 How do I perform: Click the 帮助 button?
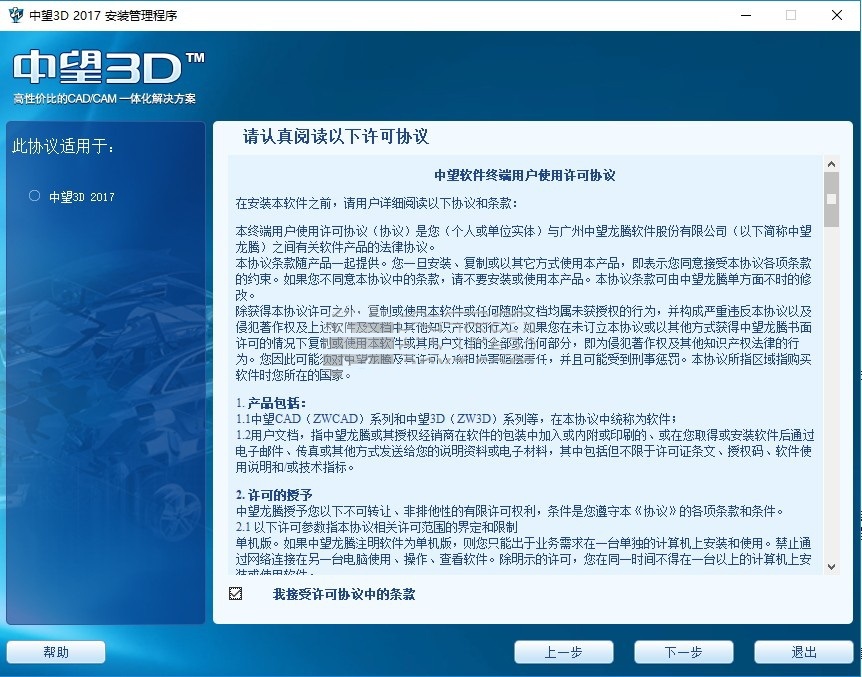click(55, 651)
